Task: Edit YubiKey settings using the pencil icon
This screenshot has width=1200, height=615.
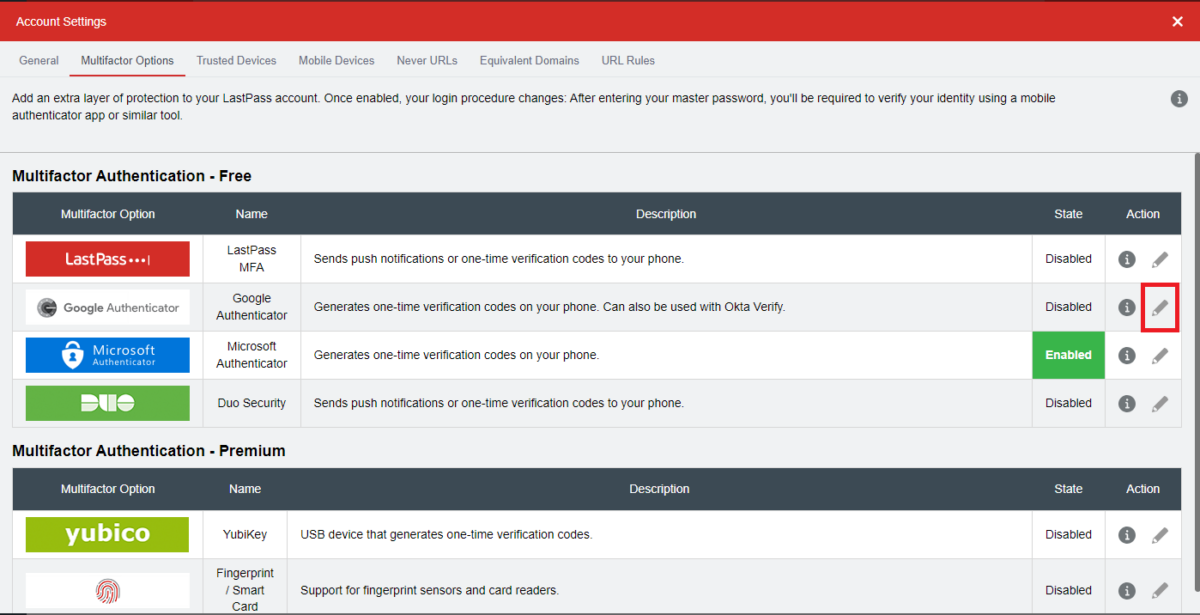Action: click(x=1160, y=534)
